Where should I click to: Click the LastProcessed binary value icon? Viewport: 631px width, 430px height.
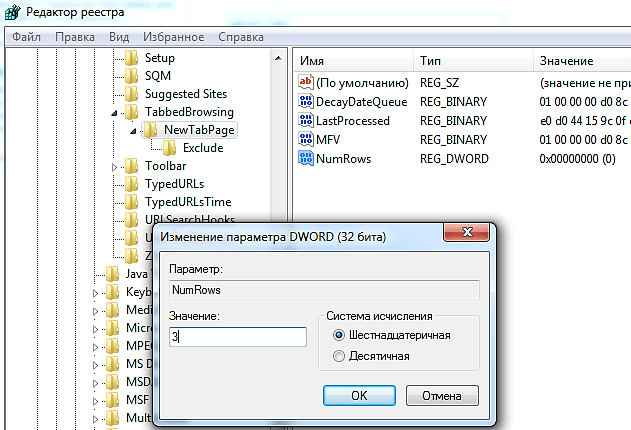[306, 121]
